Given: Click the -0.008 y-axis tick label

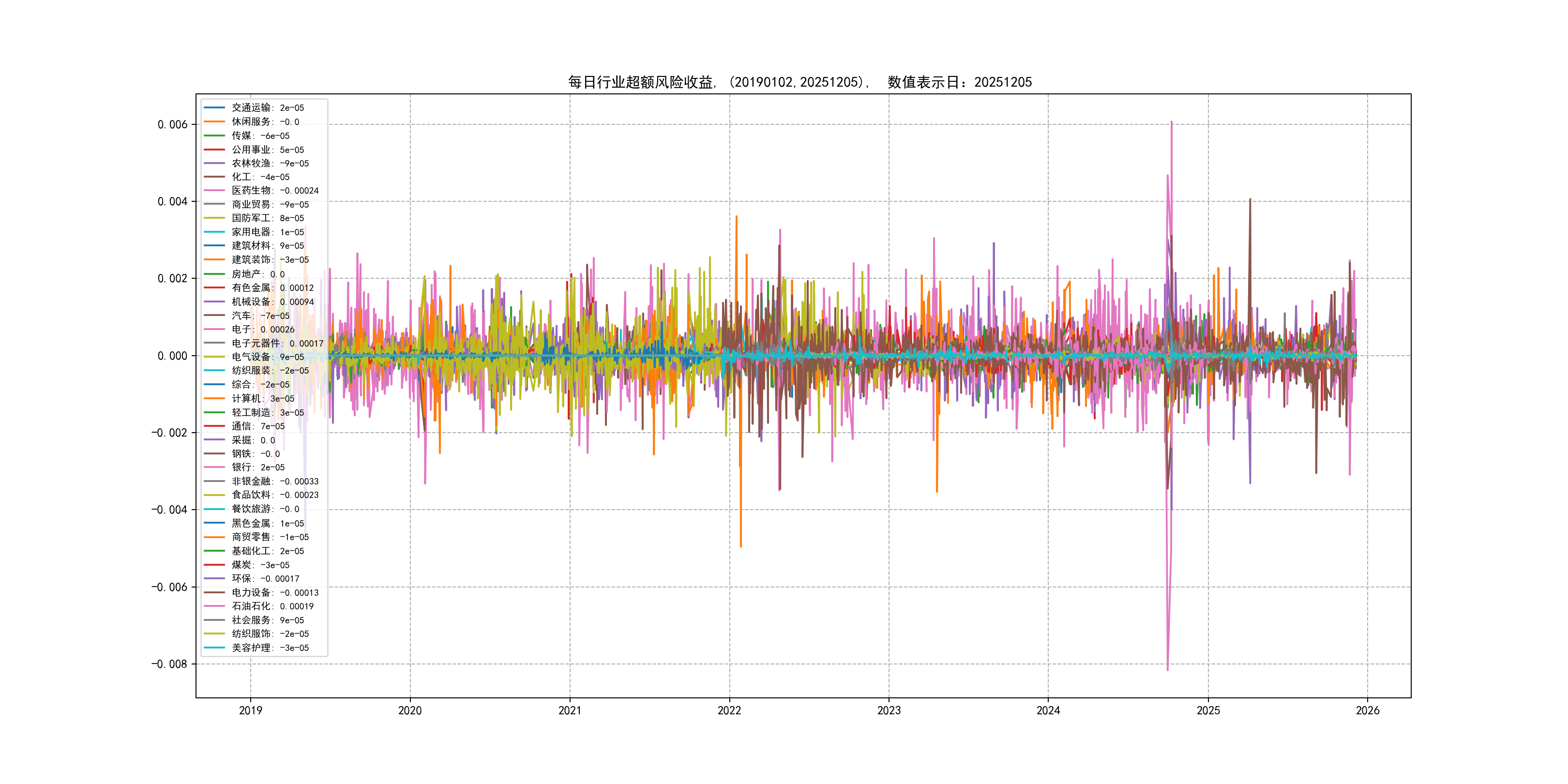Looking at the screenshot, I should [169, 664].
